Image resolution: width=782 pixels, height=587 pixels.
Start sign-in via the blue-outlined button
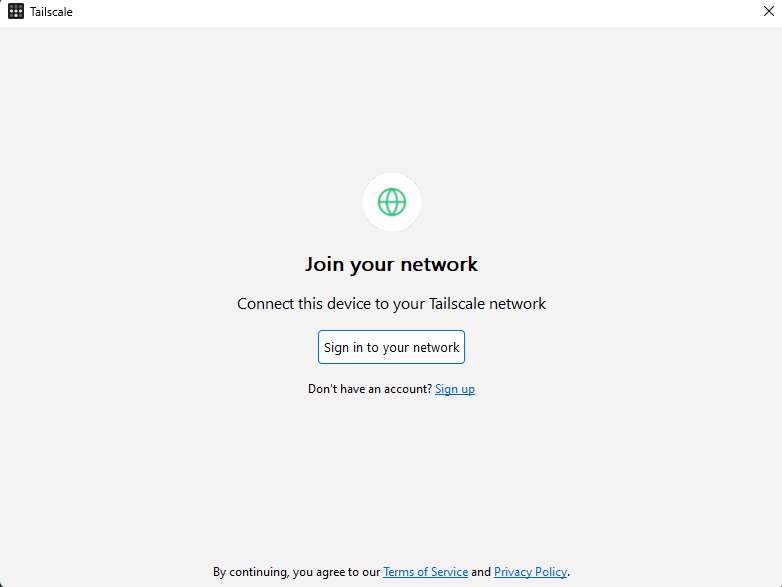[x=391, y=347]
